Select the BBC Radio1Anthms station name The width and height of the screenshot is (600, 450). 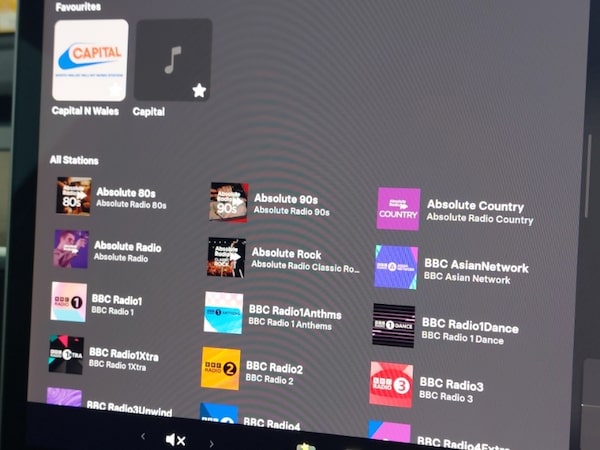coord(294,313)
